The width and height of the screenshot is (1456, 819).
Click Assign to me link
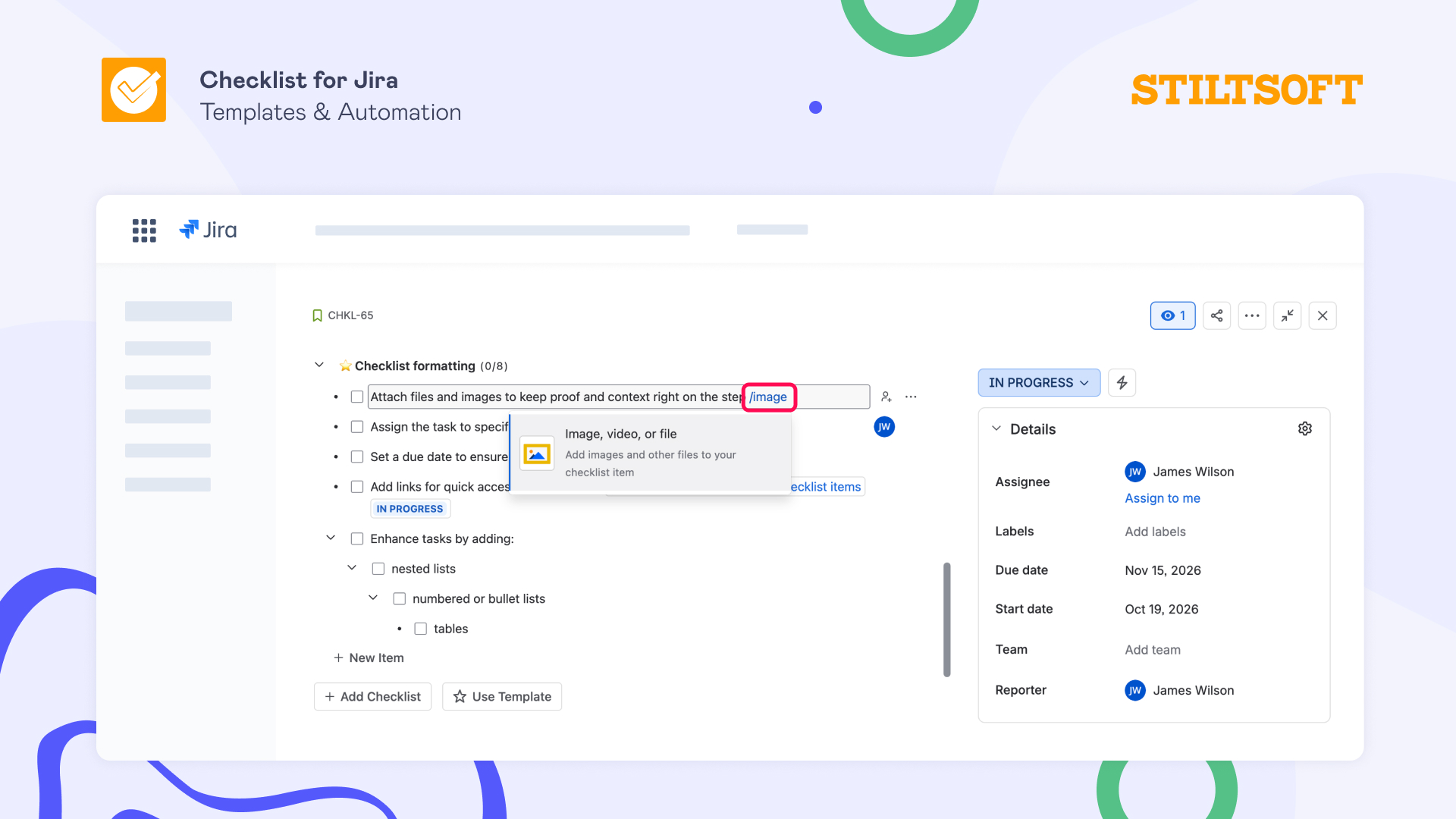tap(1163, 498)
